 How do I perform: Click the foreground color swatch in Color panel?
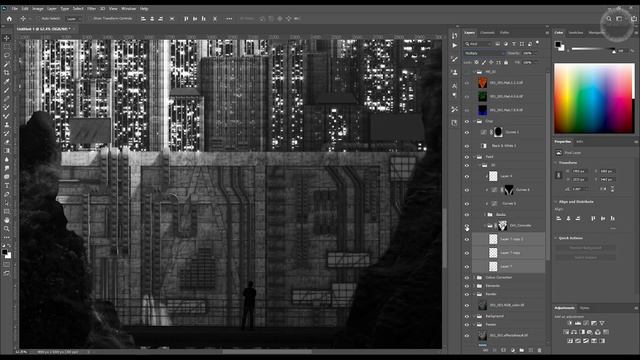click(558, 44)
